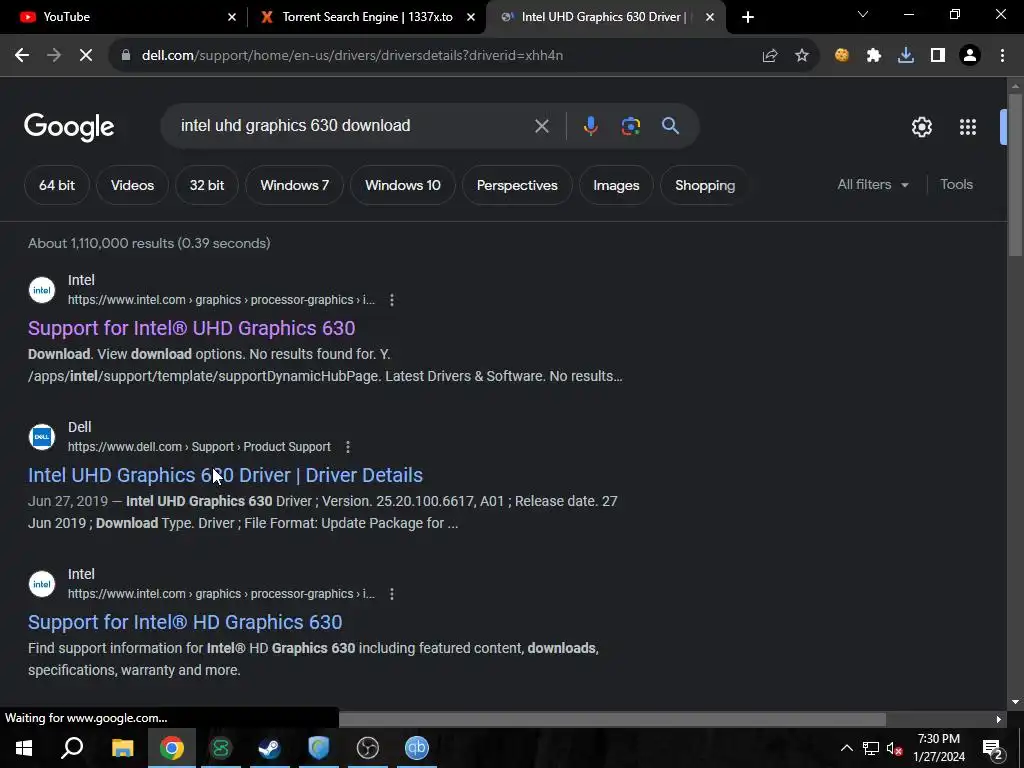Open more options for Intel HD Graphics result
This screenshot has width=1024, height=768.
[391, 594]
